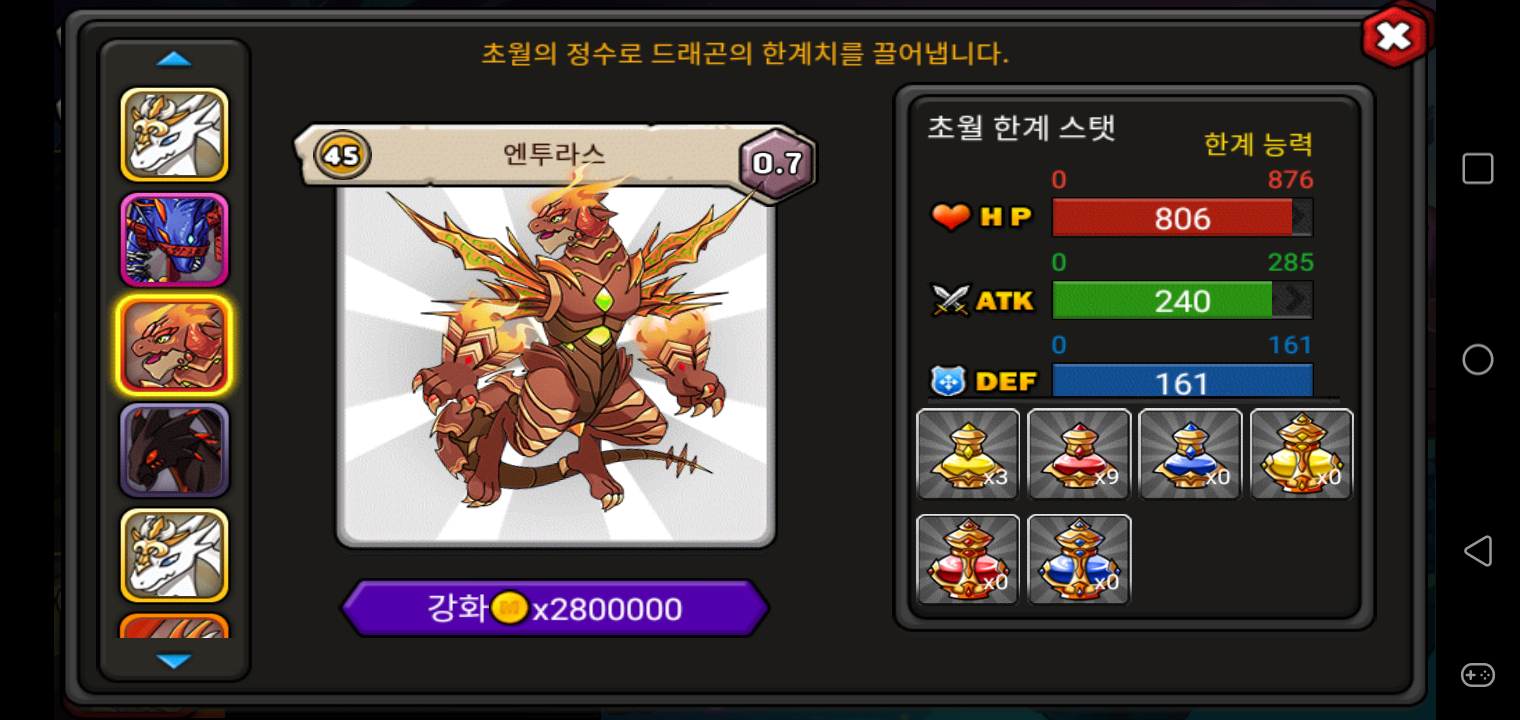This screenshot has width=1520, height=720.
Task: Select the large yellow ornate potion
Action: tap(1301, 454)
